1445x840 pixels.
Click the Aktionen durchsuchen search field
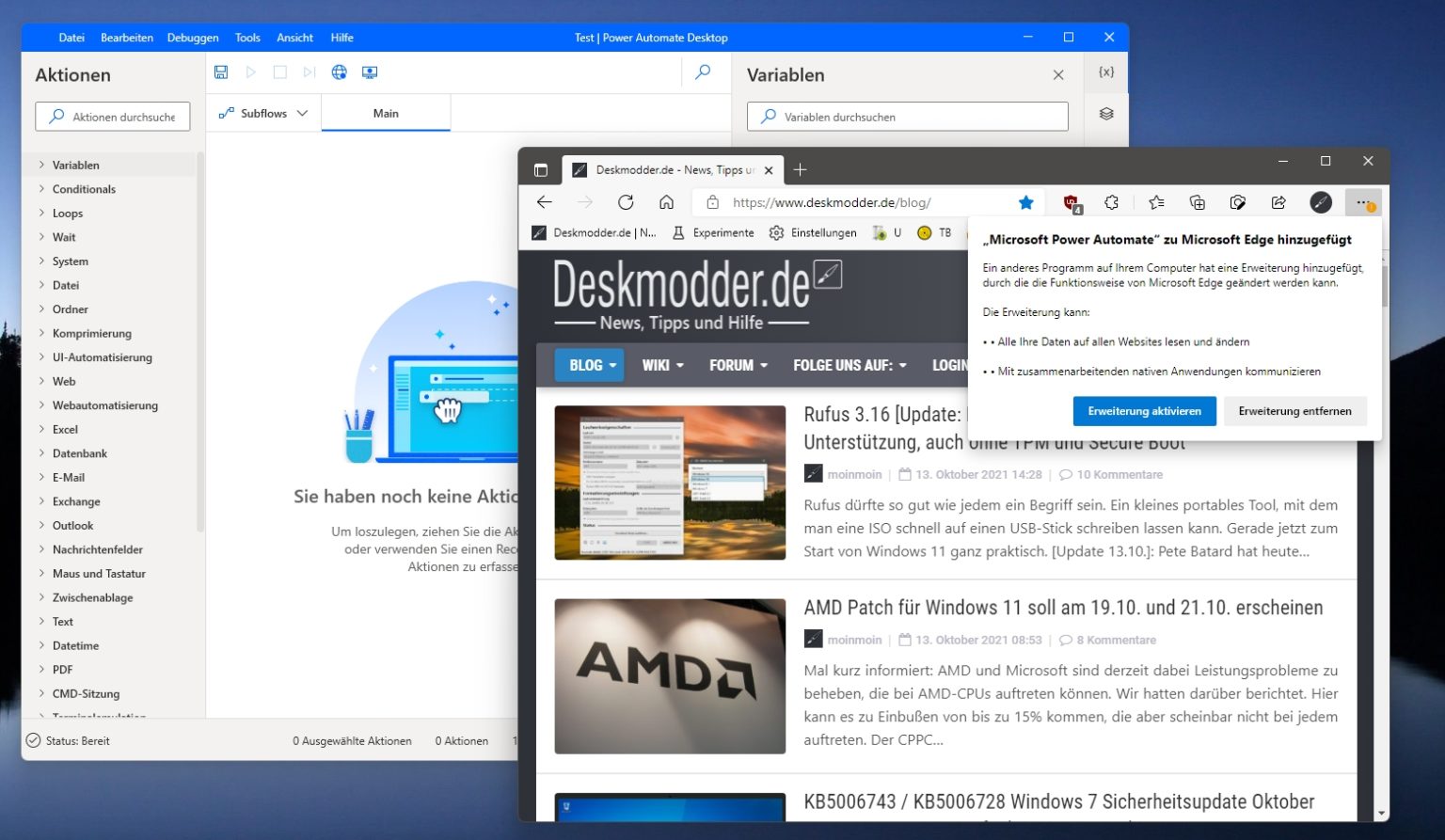point(113,116)
